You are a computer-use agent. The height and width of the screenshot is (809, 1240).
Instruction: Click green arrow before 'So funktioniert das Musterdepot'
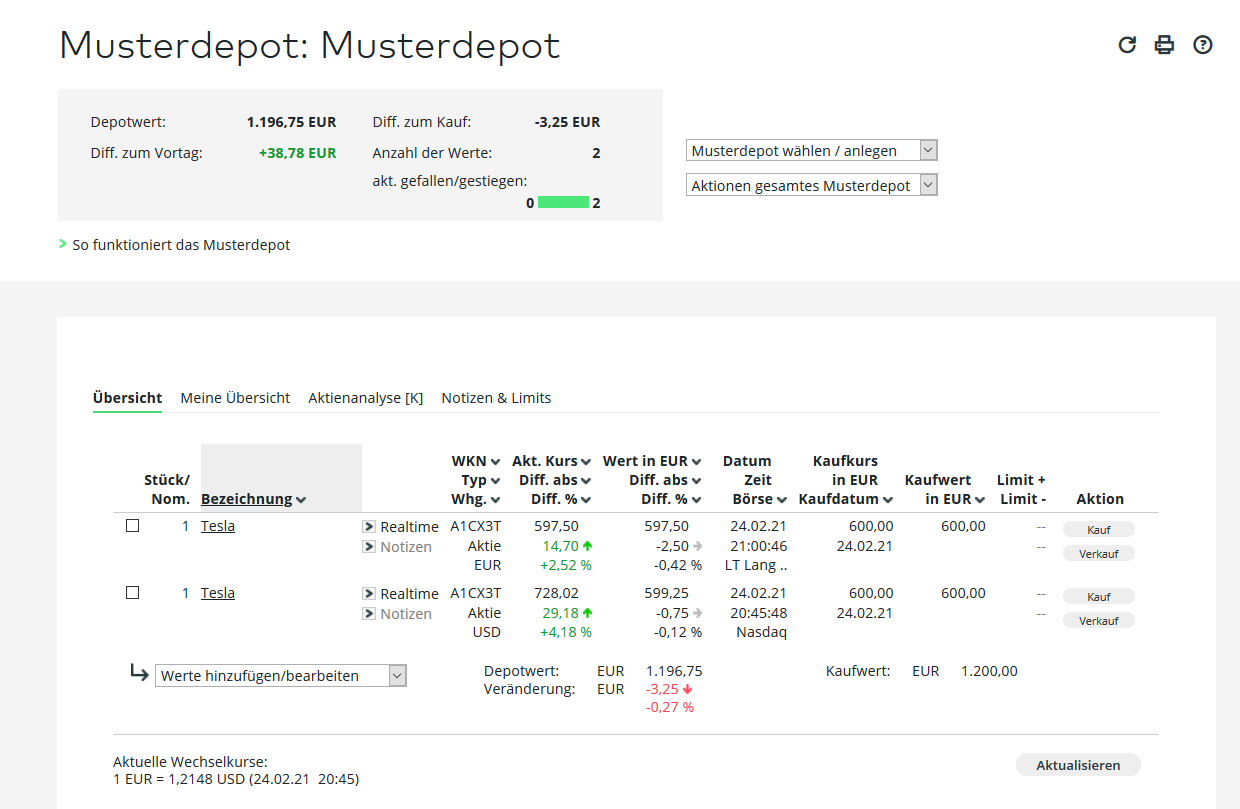pos(63,243)
